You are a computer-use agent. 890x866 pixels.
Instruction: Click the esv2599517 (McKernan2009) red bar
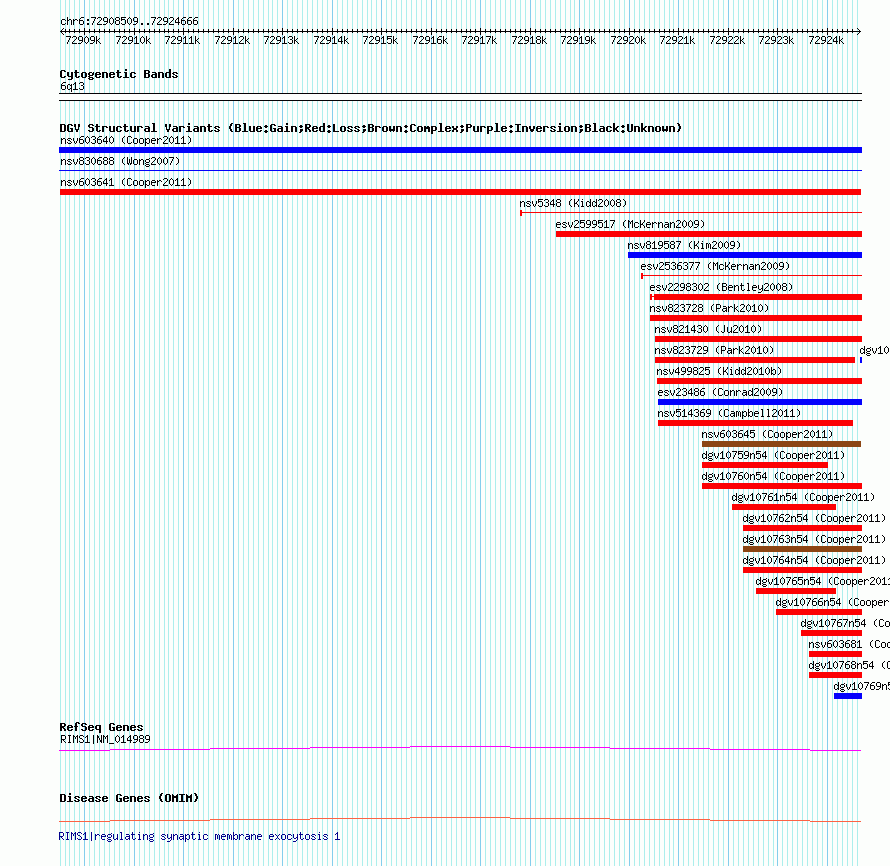(709, 234)
